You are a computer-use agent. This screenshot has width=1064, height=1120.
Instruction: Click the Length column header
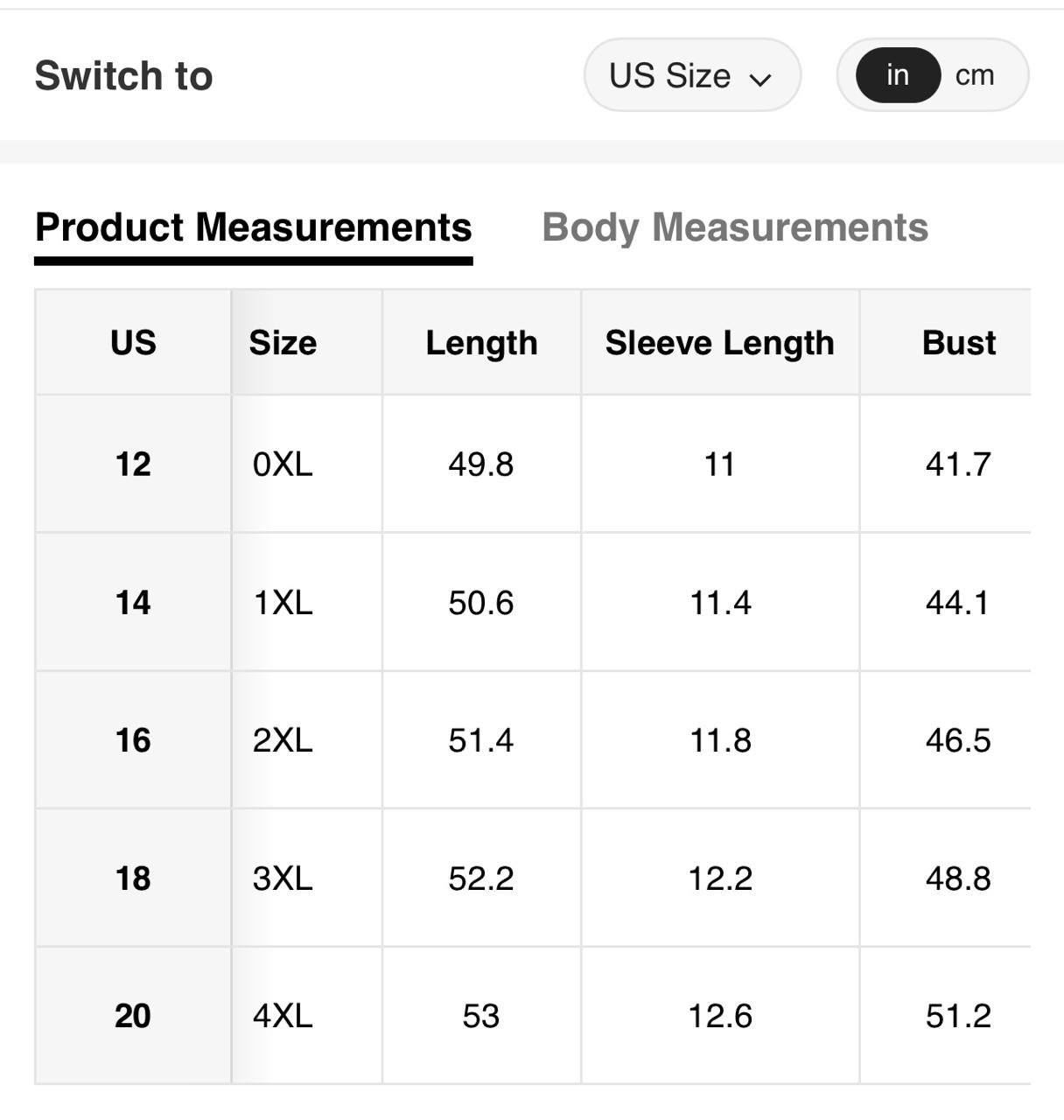point(481,342)
